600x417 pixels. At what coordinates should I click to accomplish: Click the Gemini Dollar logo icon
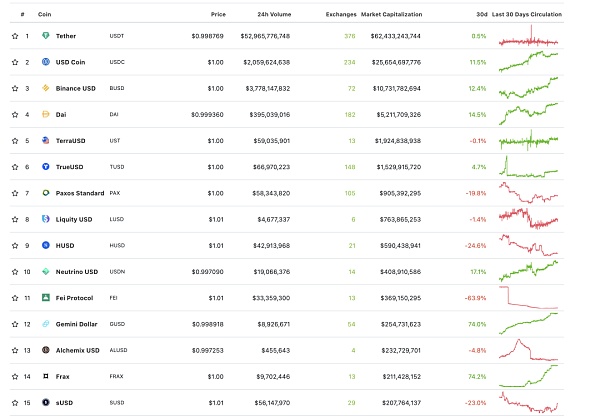pyautogui.click(x=46, y=324)
